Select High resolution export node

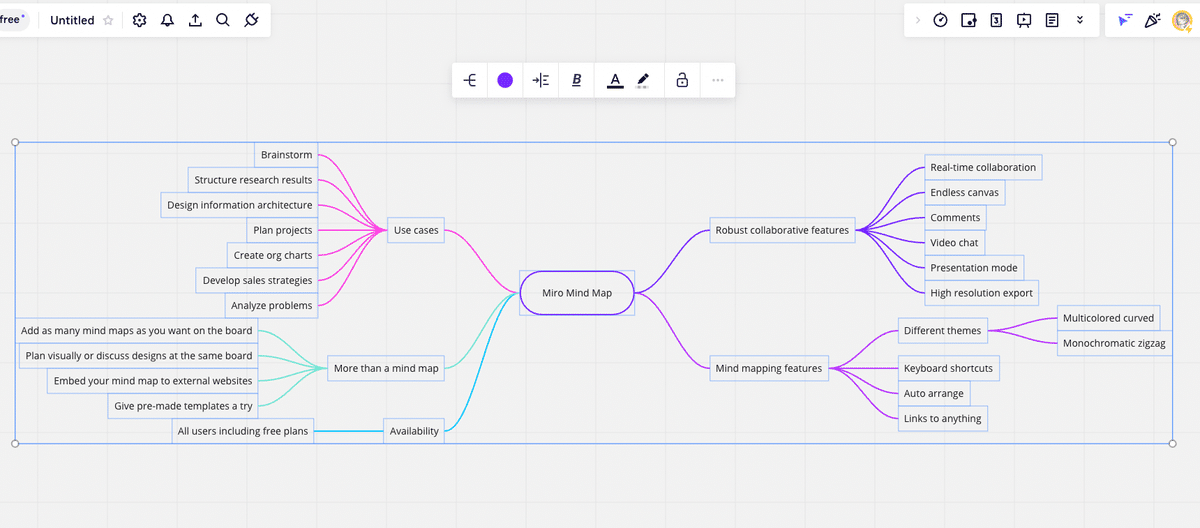[981, 292]
